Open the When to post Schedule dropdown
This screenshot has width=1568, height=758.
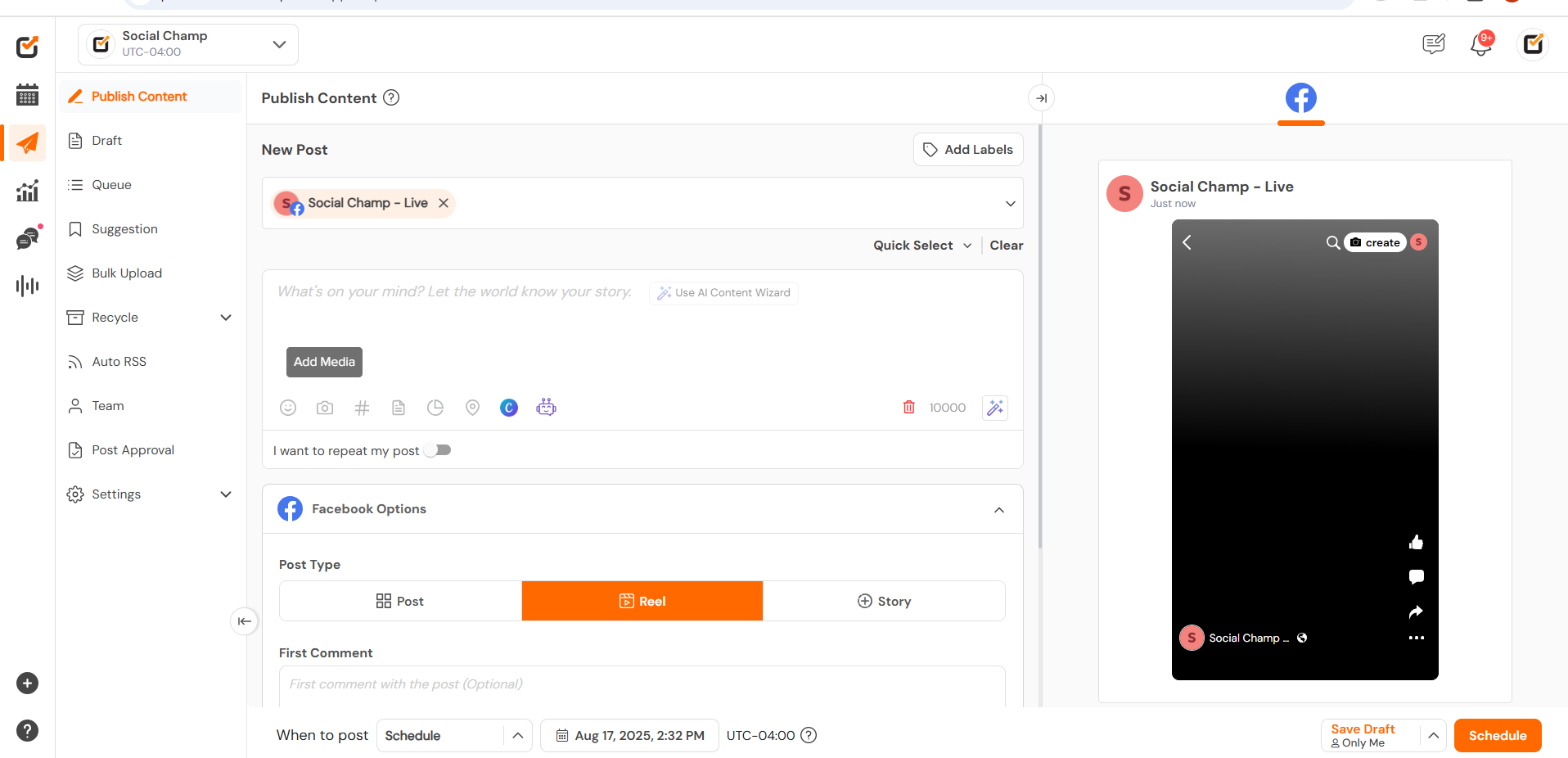(454, 735)
